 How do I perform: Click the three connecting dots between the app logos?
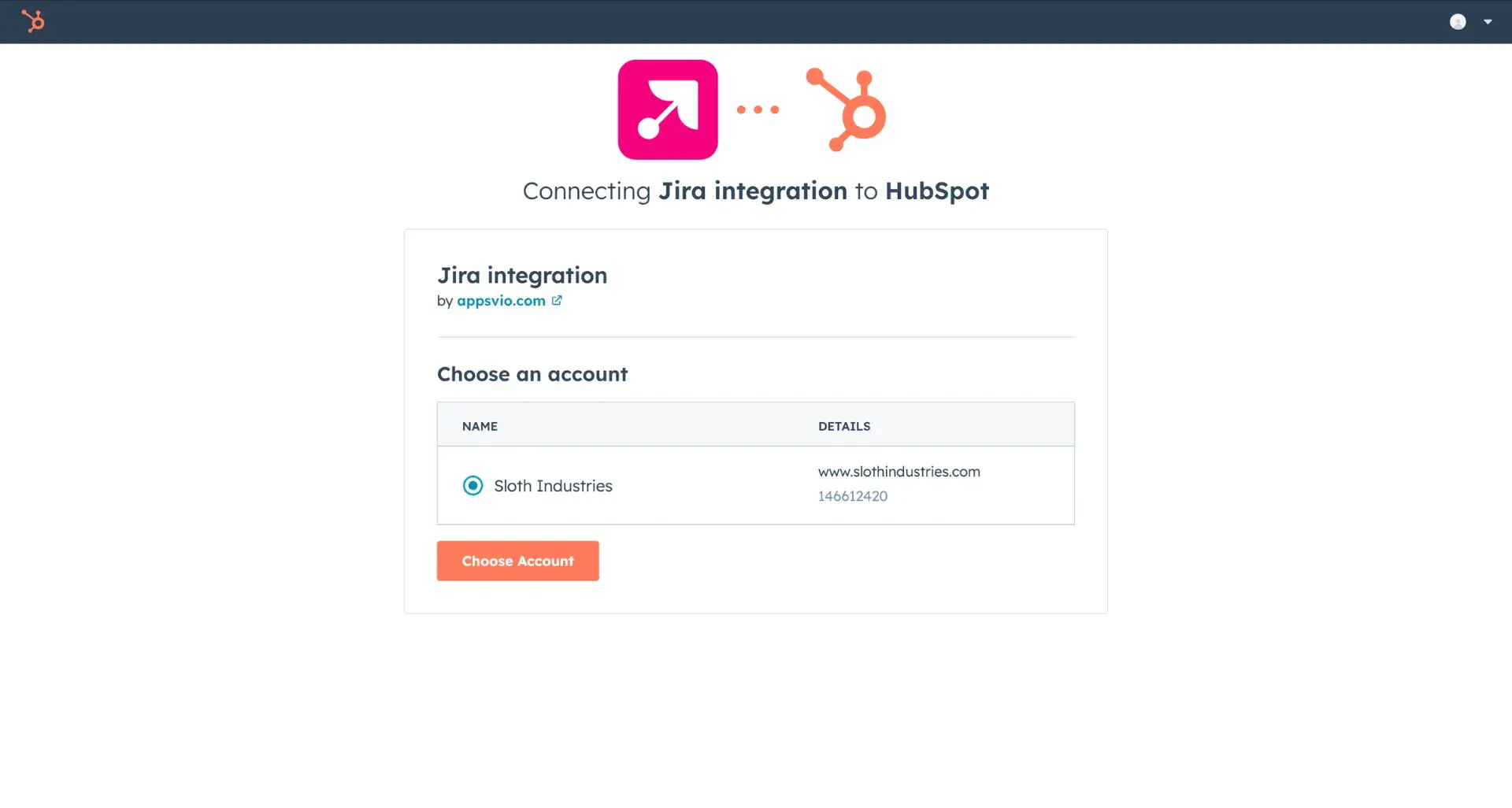point(758,109)
